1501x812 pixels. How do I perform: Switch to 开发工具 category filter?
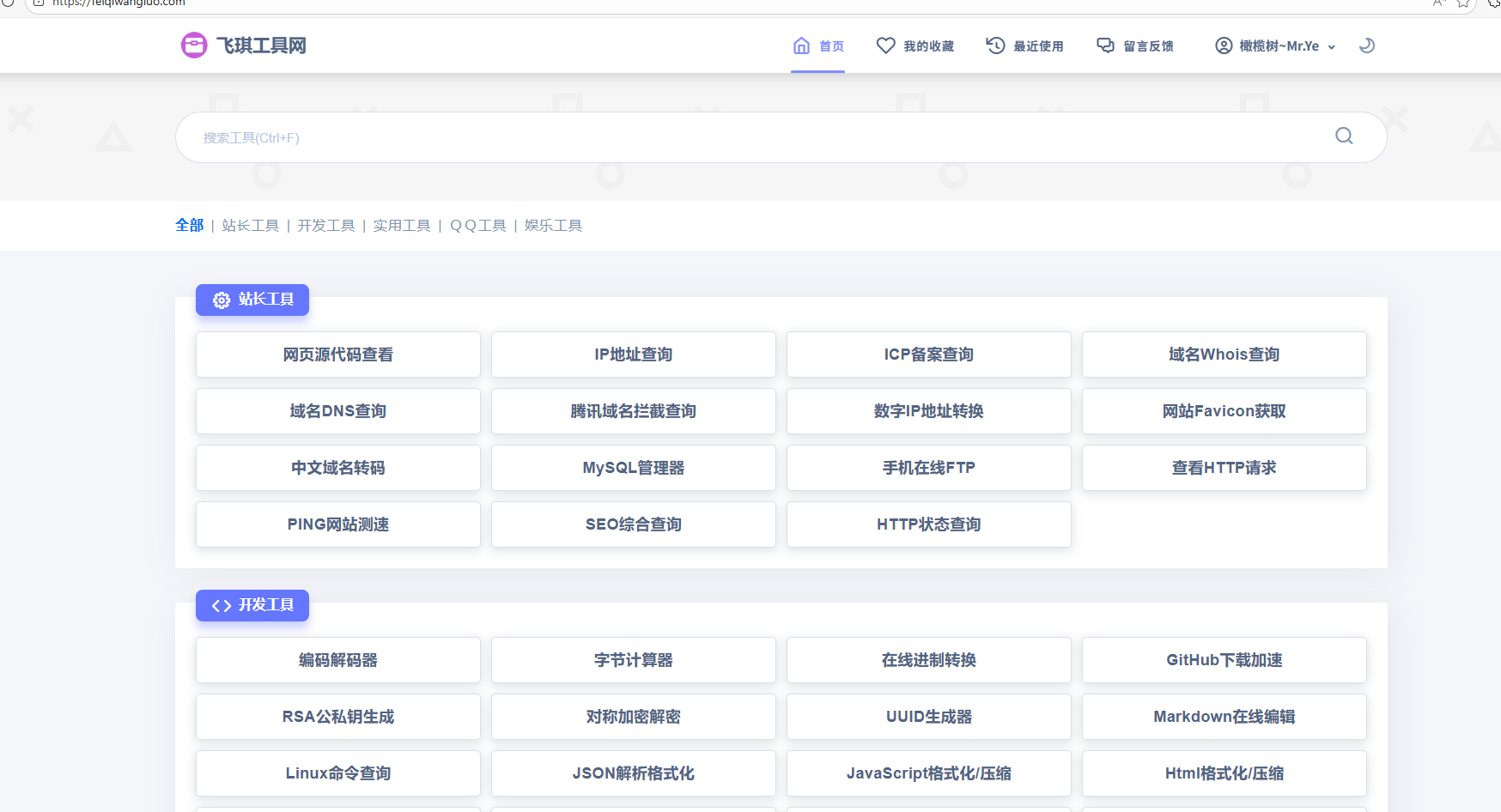tap(325, 225)
